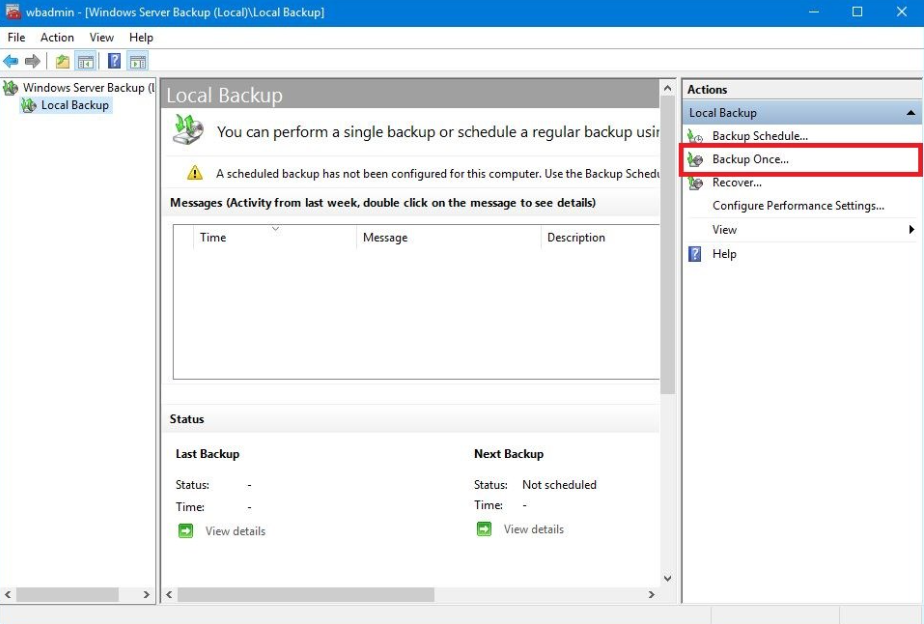
Task: Open the File menu
Action: tap(16, 37)
